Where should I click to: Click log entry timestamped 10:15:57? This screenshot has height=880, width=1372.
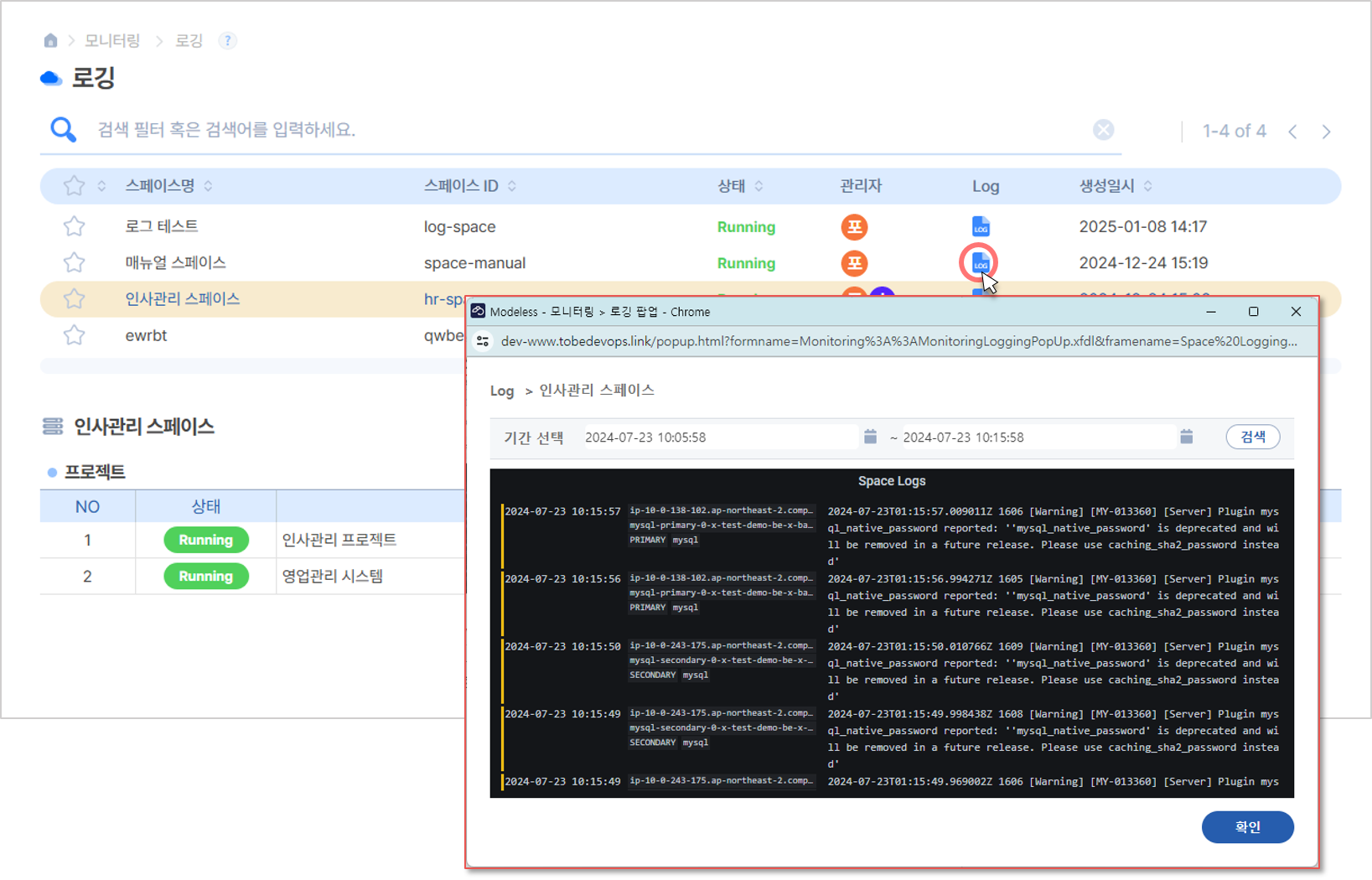coord(891,536)
